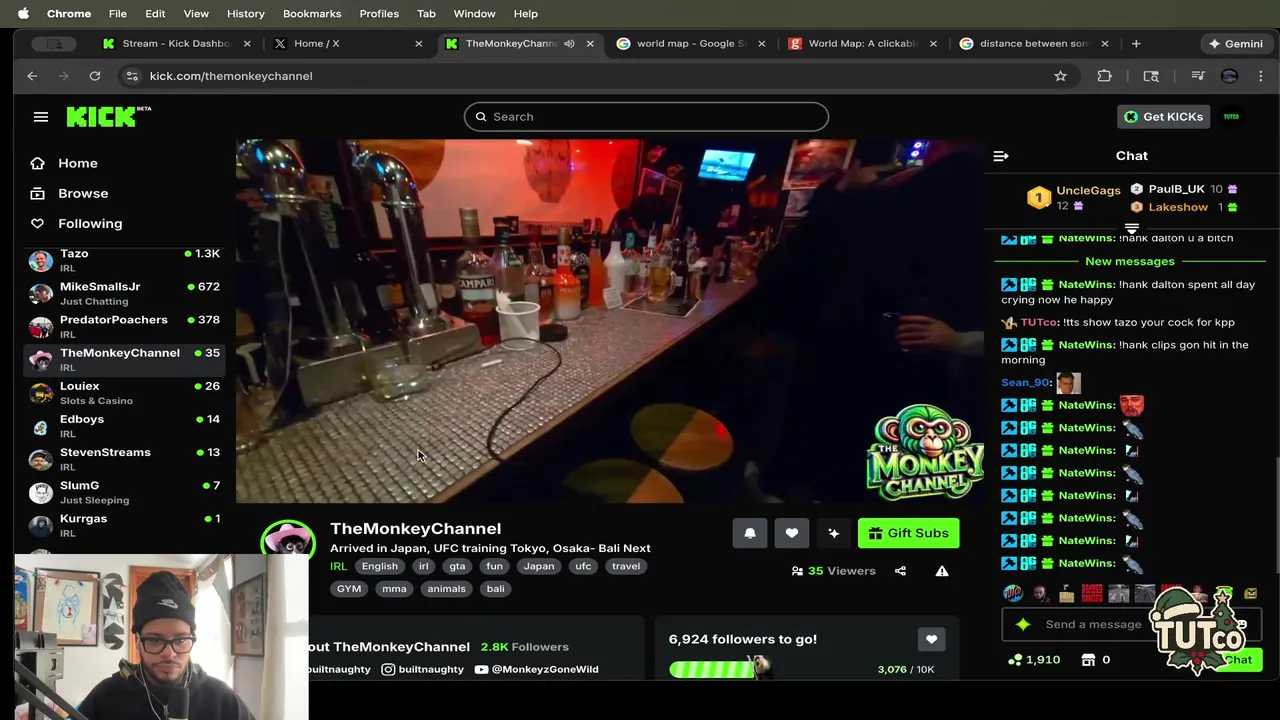This screenshot has height=720, width=1280.
Task: Click the heart icon on follower goal card
Action: pyautogui.click(x=931, y=640)
